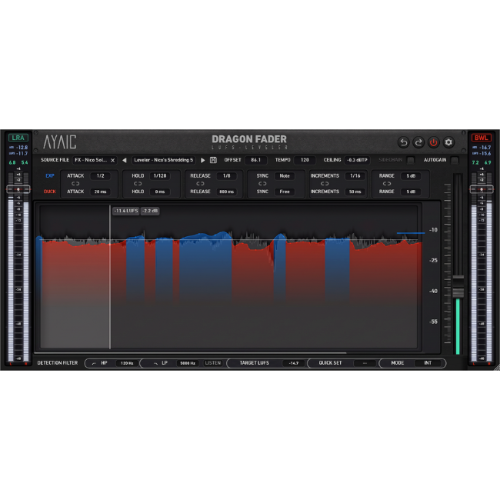Click the vertical fader handle
The width and height of the screenshot is (500, 500).
[458, 287]
